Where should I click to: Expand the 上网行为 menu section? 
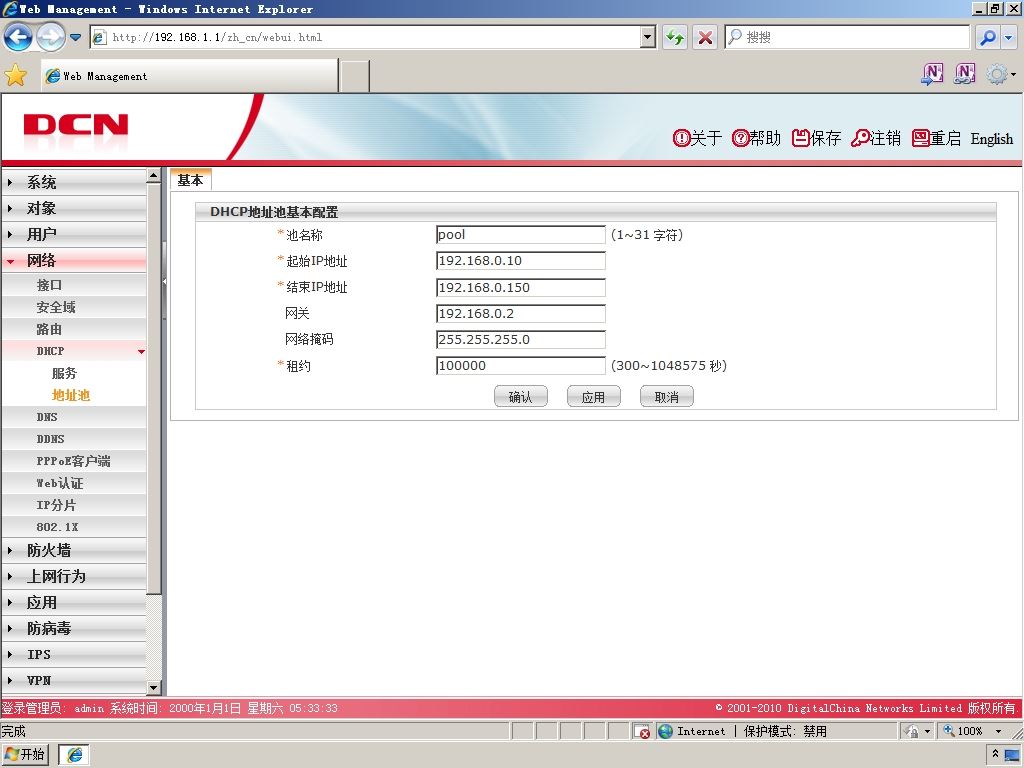74,577
